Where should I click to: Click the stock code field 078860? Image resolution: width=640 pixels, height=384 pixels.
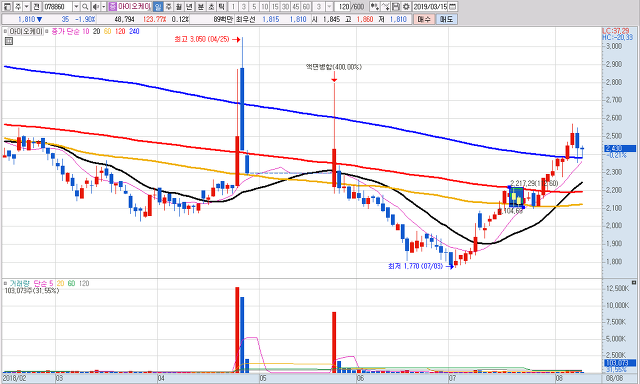(57, 7)
